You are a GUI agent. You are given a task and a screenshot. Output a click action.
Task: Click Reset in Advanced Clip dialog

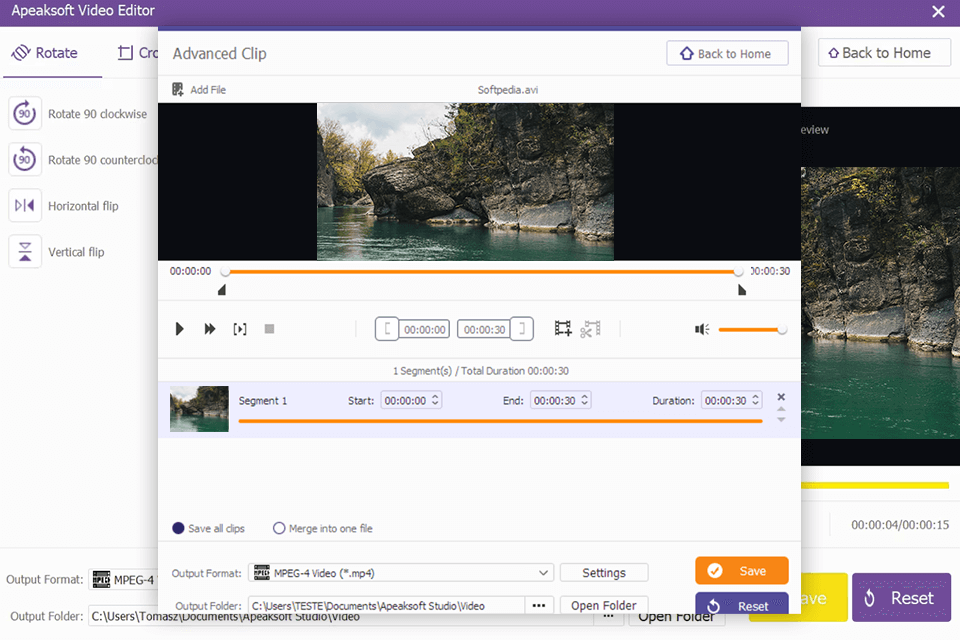pyautogui.click(x=741, y=603)
